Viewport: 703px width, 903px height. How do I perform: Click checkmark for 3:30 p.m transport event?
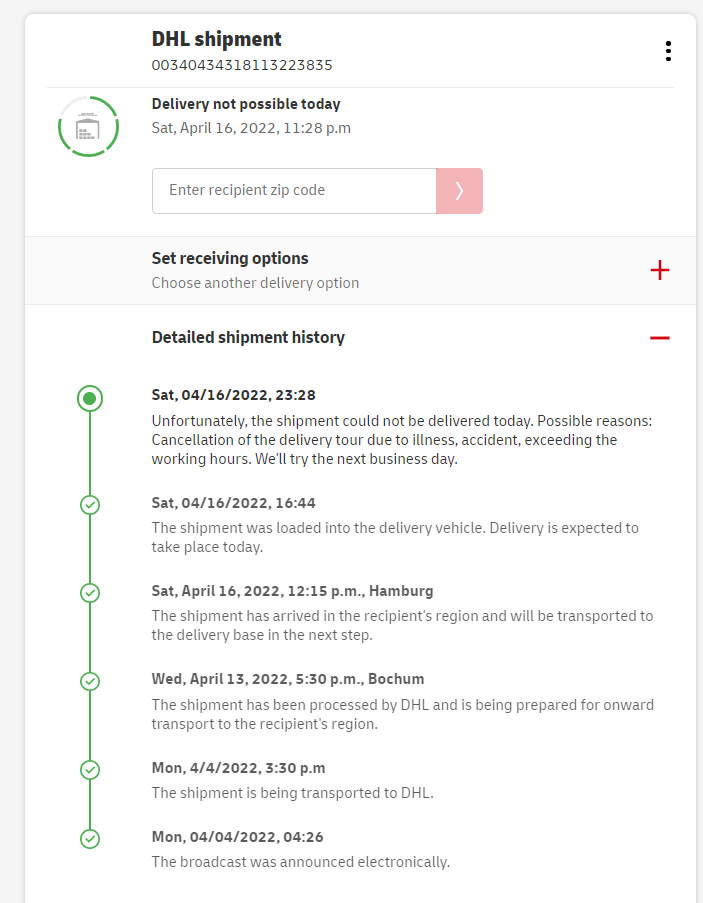coord(90,769)
